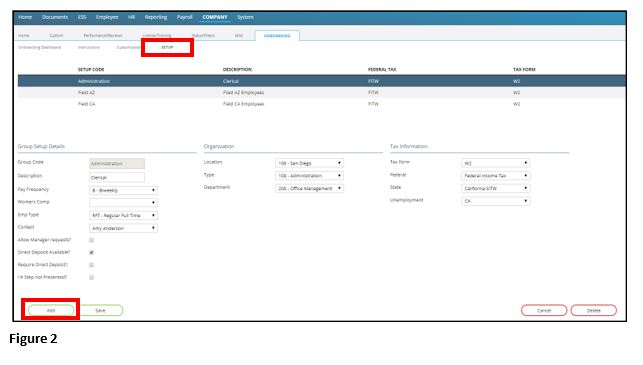This screenshot has height=365, width=643.
Task: Open the Emp Type dropdown
Action: 123,215
